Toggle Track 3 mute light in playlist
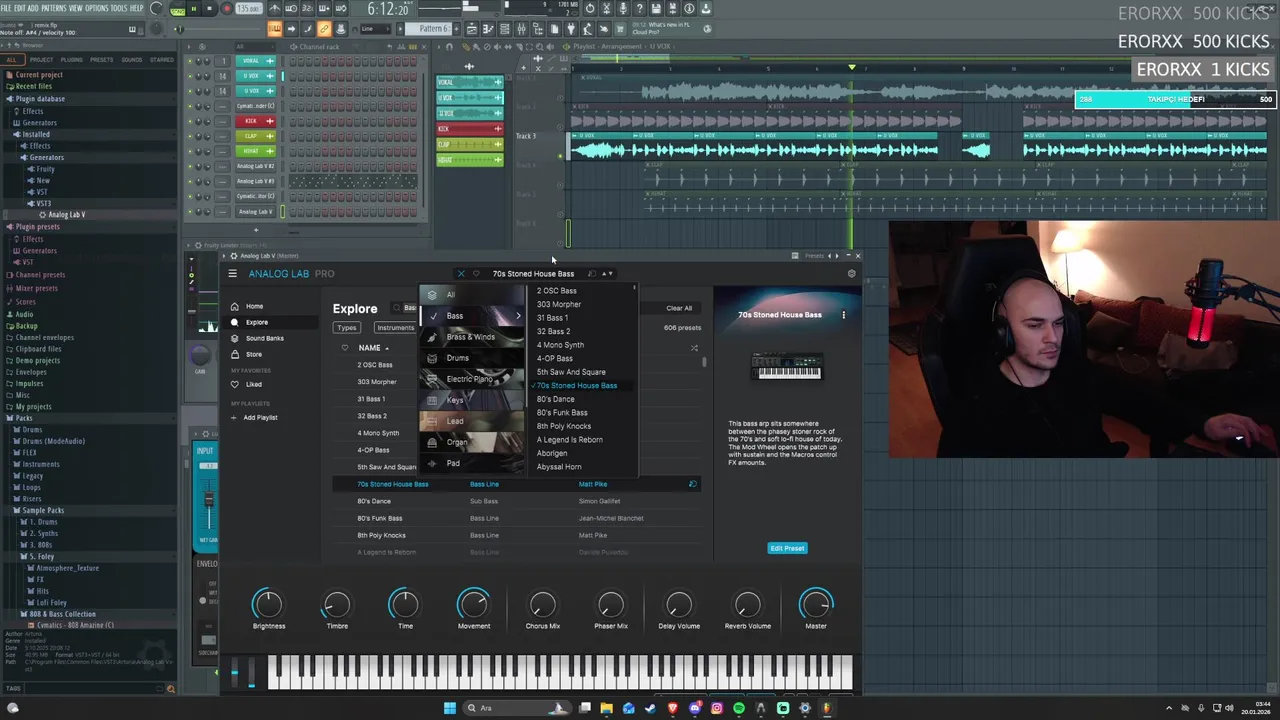This screenshot has height=720, width=1280. point(560,155)
